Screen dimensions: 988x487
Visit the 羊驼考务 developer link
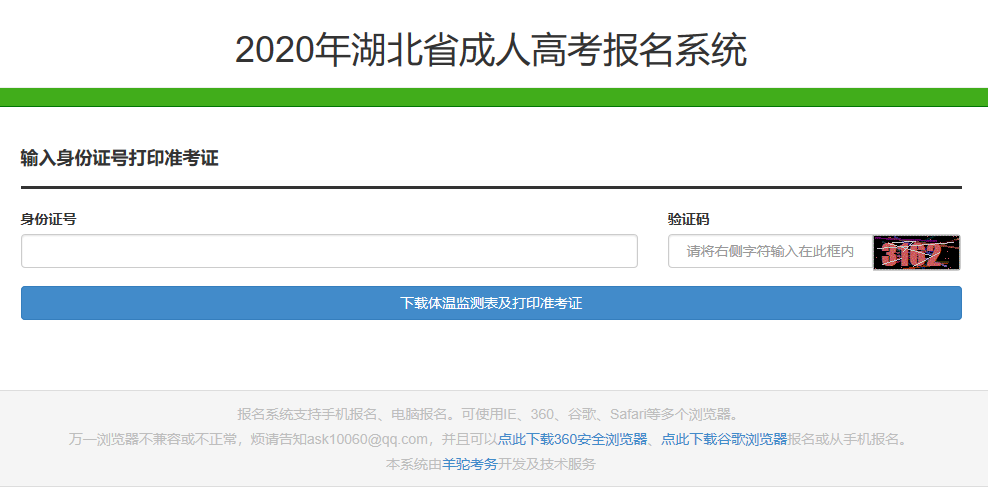[469, 464]
